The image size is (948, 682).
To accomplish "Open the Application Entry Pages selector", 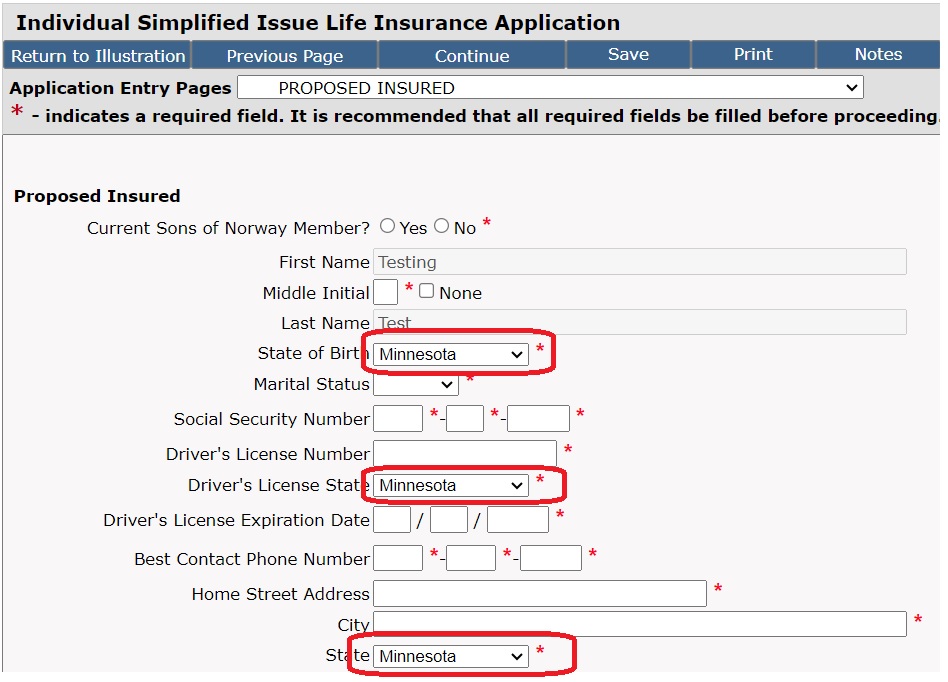I will point(550,88).
